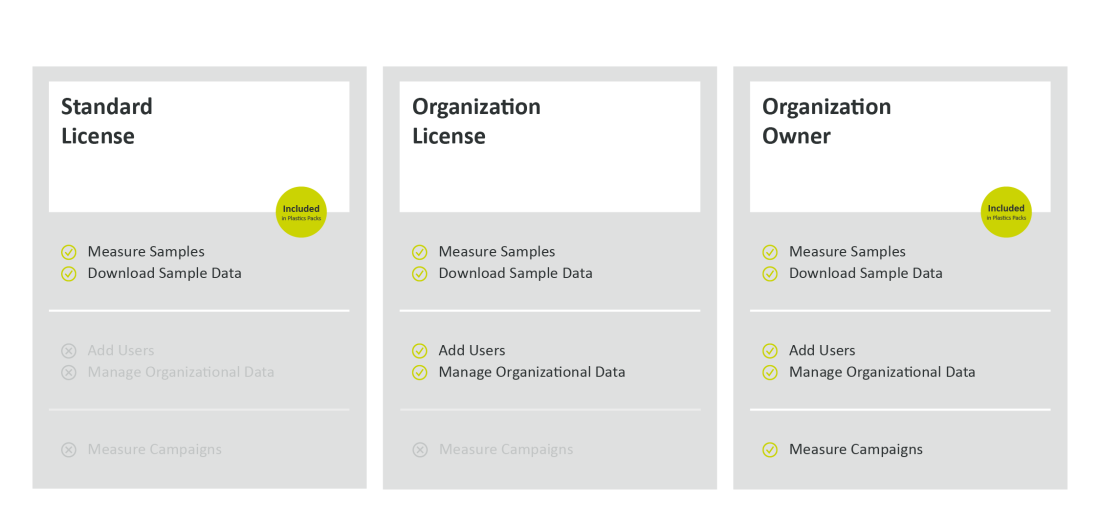This screenshot has height=506, width=1100.
Task: Click check icon for Organization Owner Download Sample Data
Action: click(x=770, y=274)
